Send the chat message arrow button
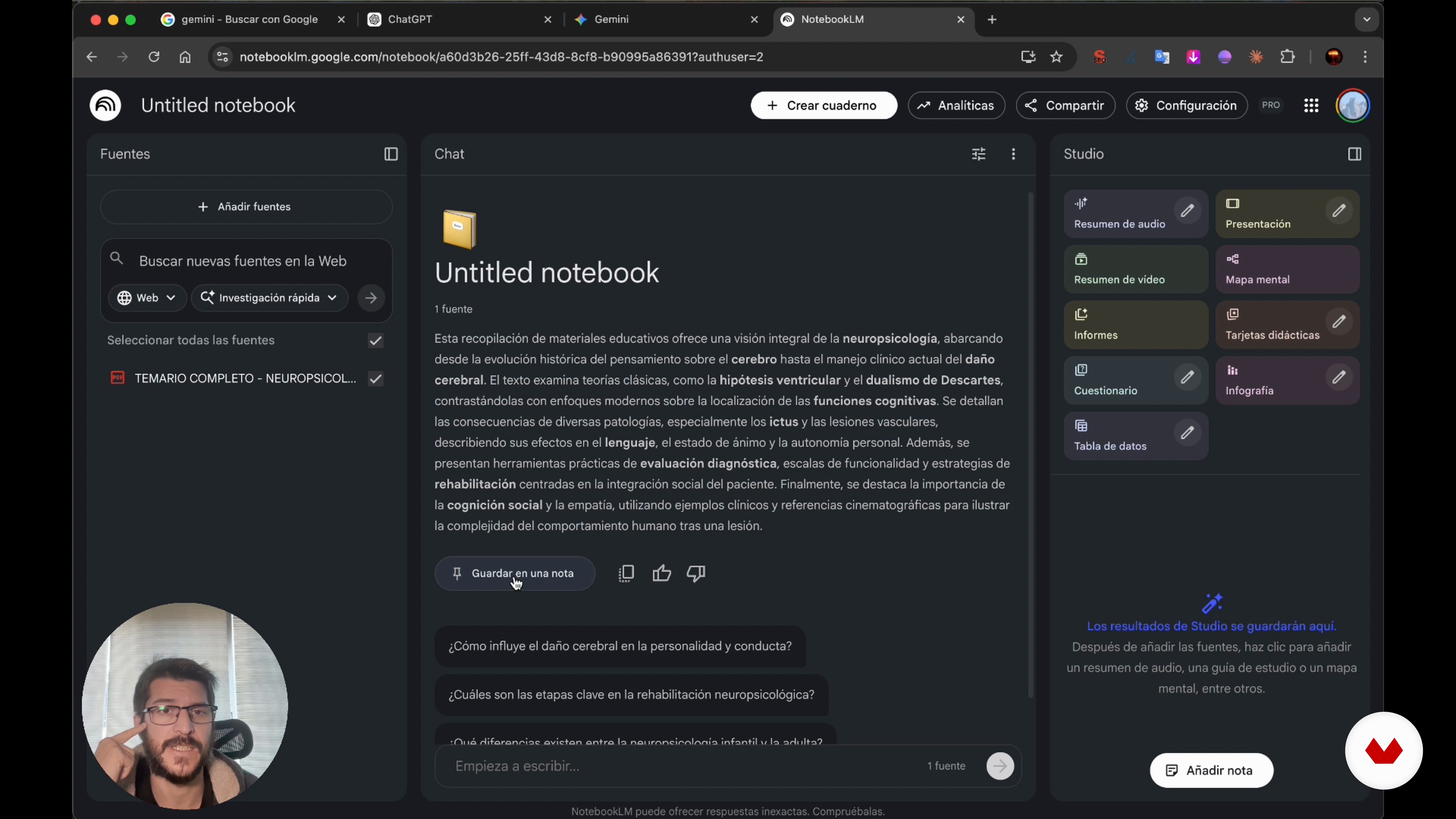The width and height of the screenshot is (1456, 819). (1000, 766)
